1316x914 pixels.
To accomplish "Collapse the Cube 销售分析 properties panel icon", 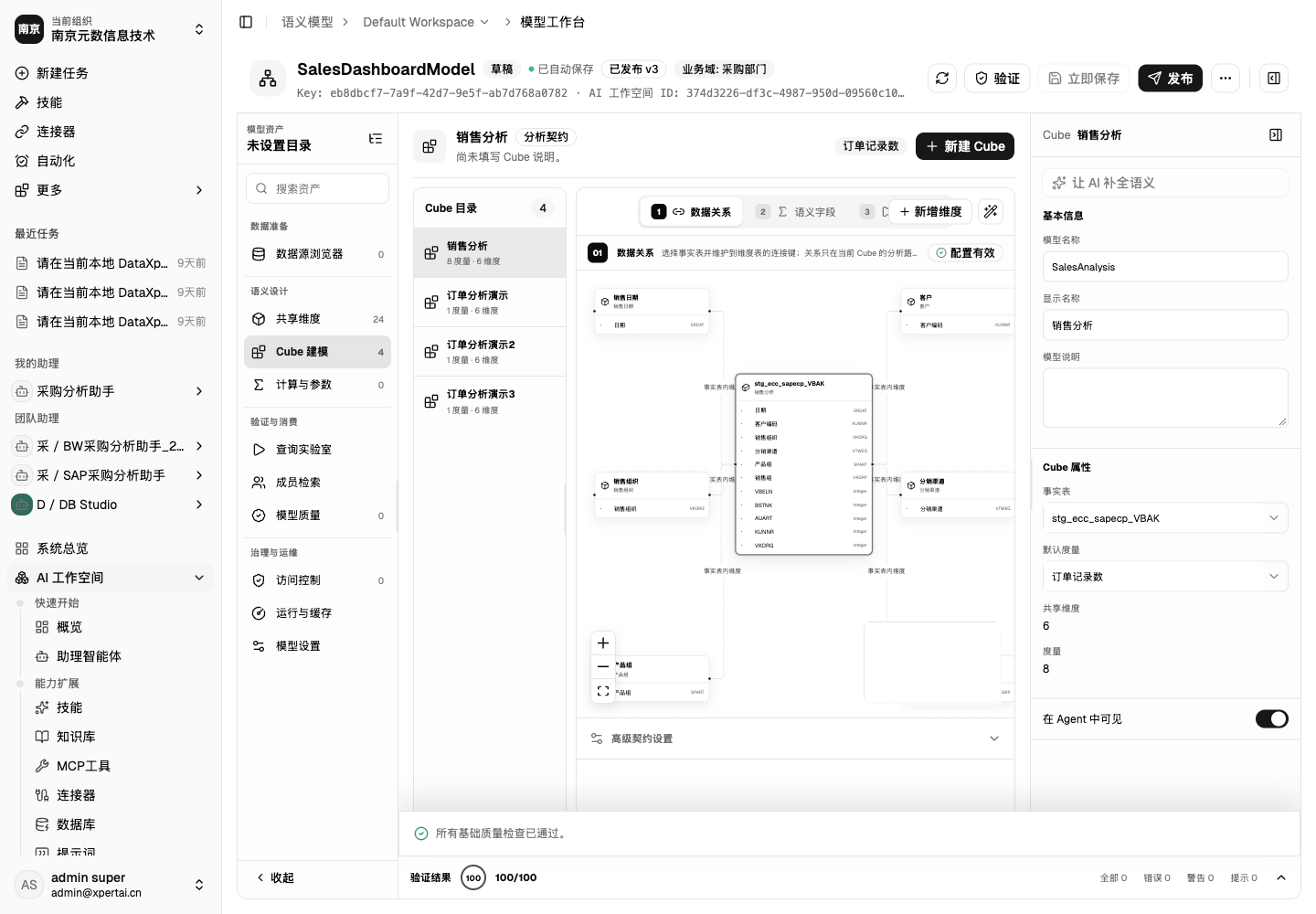I will (1276, 135).
